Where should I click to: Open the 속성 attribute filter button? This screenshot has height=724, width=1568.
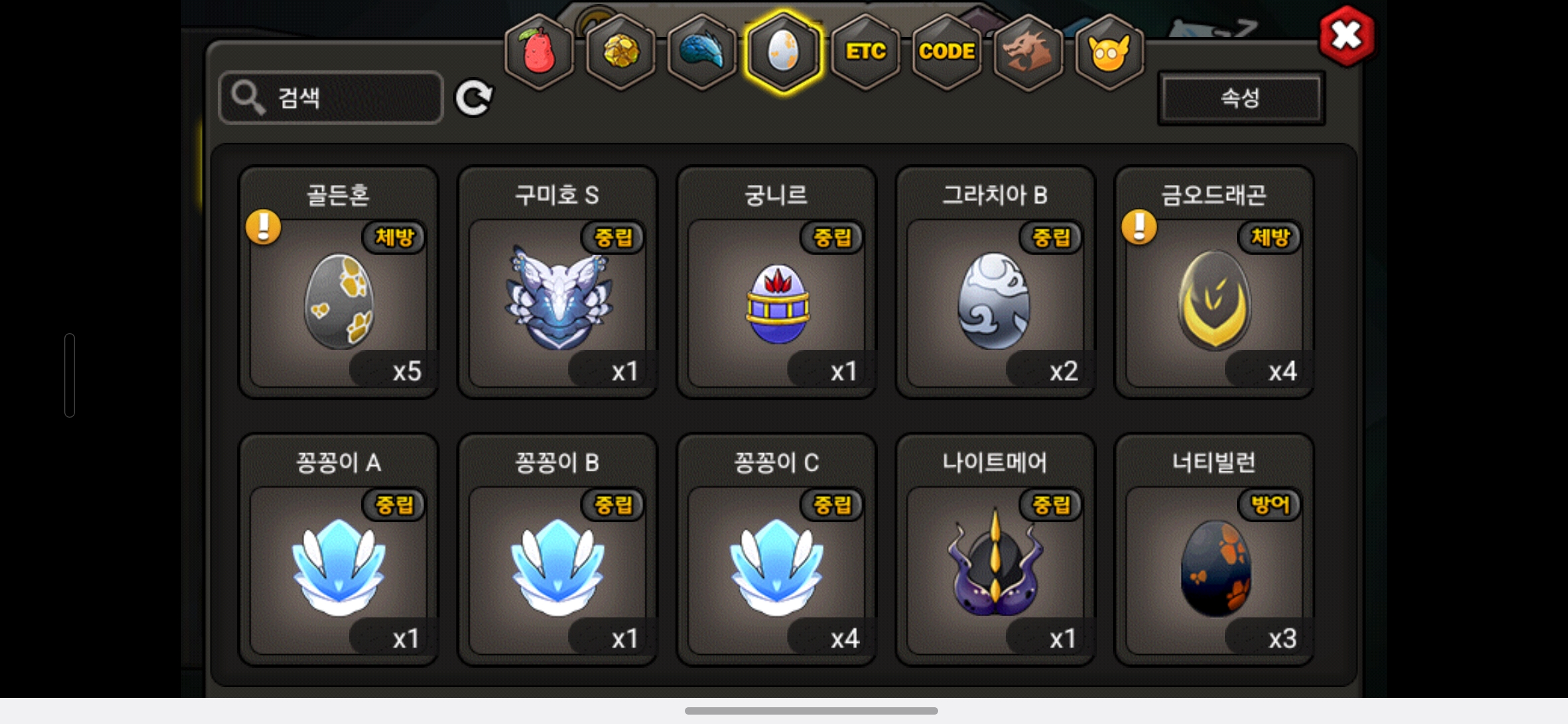(x=1241, y=98)
